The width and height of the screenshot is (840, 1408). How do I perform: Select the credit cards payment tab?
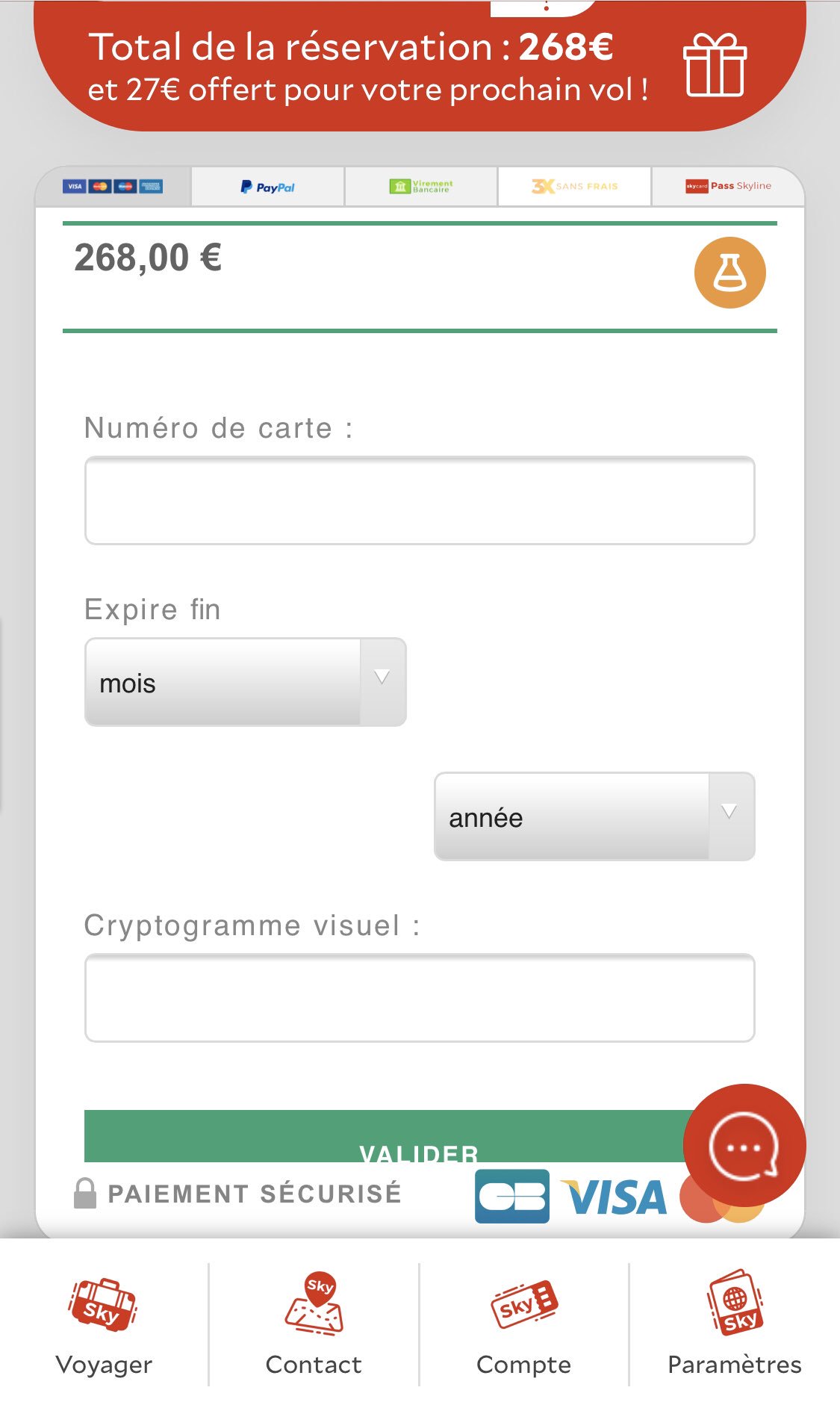click(113, 186)
